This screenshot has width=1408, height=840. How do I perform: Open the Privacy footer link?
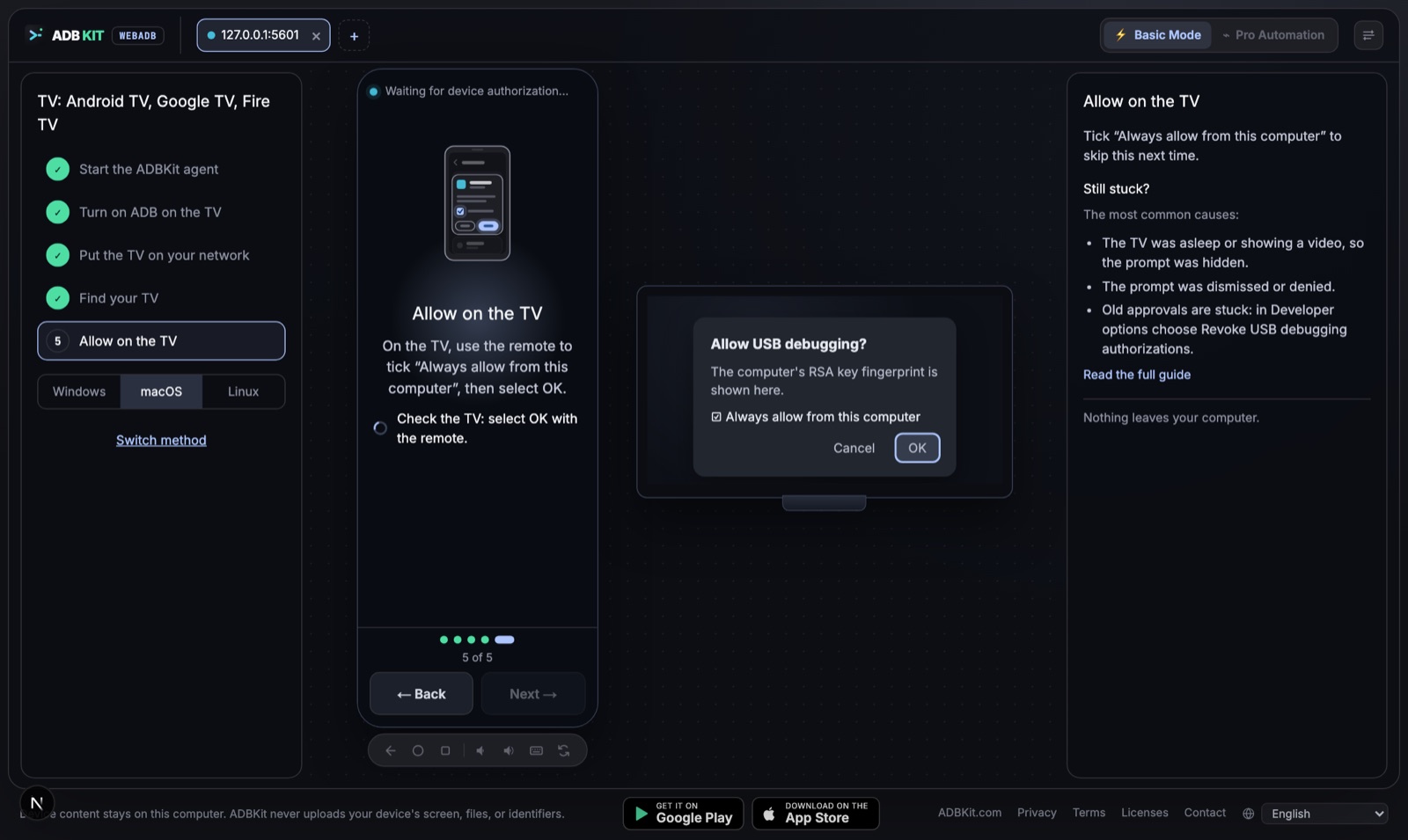tap(1037, 813)
